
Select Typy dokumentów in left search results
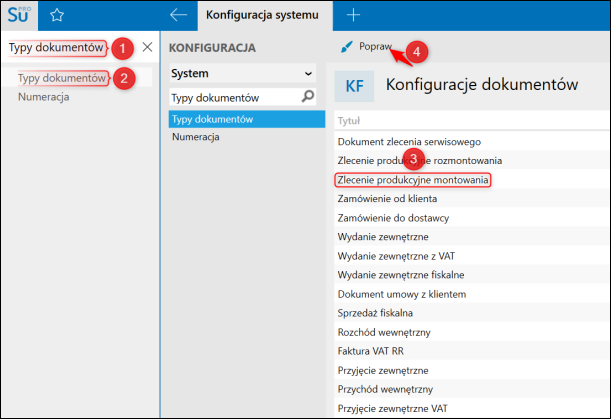(x=62, y=78)
